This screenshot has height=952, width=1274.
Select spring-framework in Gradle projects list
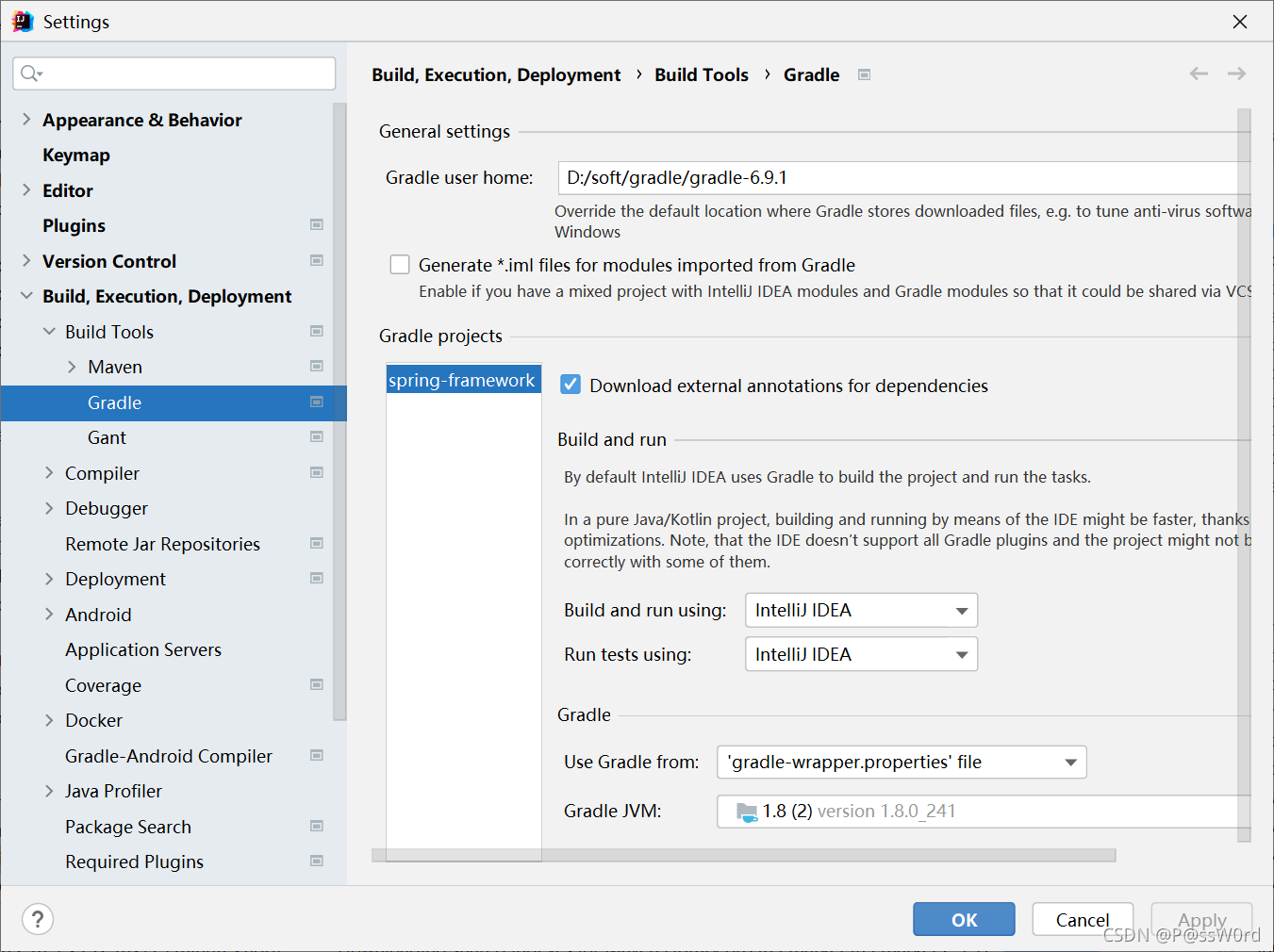click(x=463, y=380)
